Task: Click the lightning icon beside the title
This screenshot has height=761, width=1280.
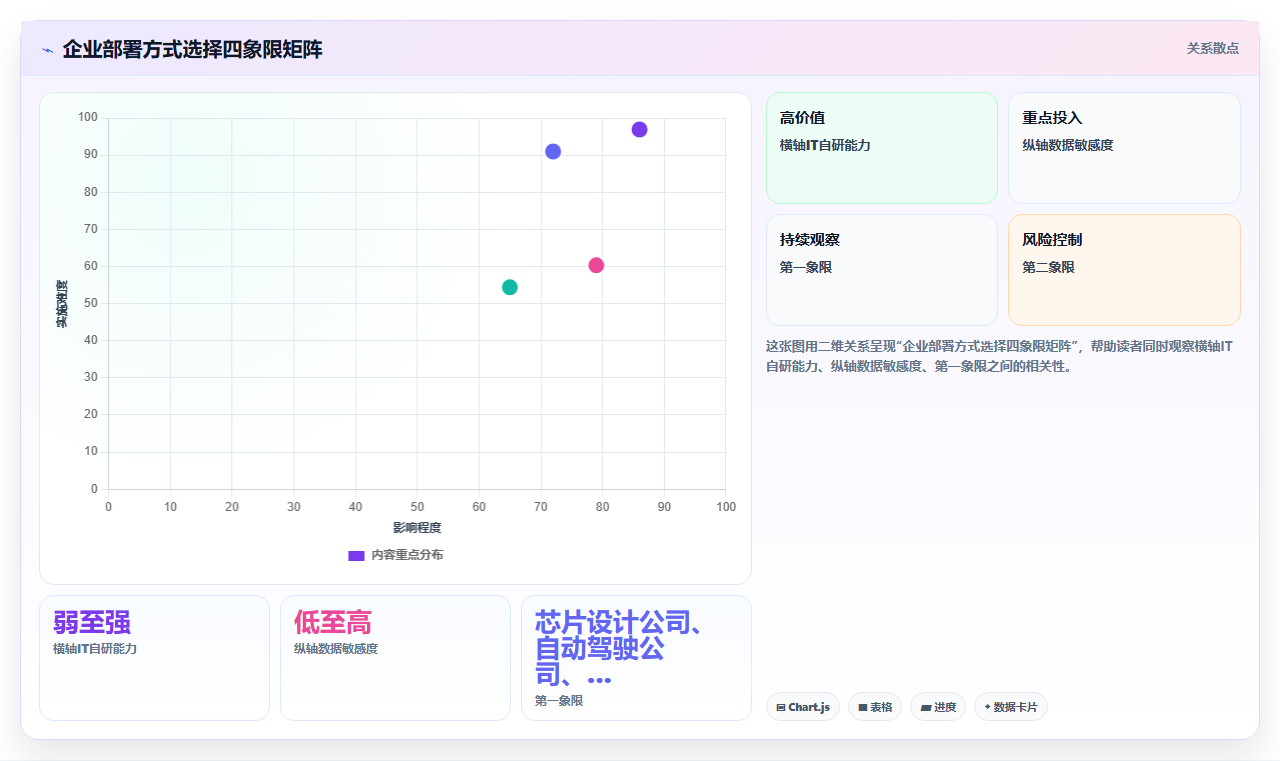Action: click(x=47, y=50)
